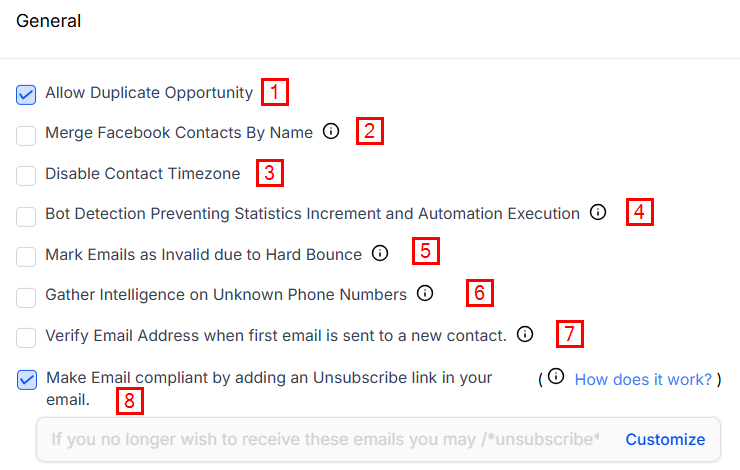The image size is (740, 470).
Task: Click info icon next to Verify Email Address
Action: tap(524, 334)
